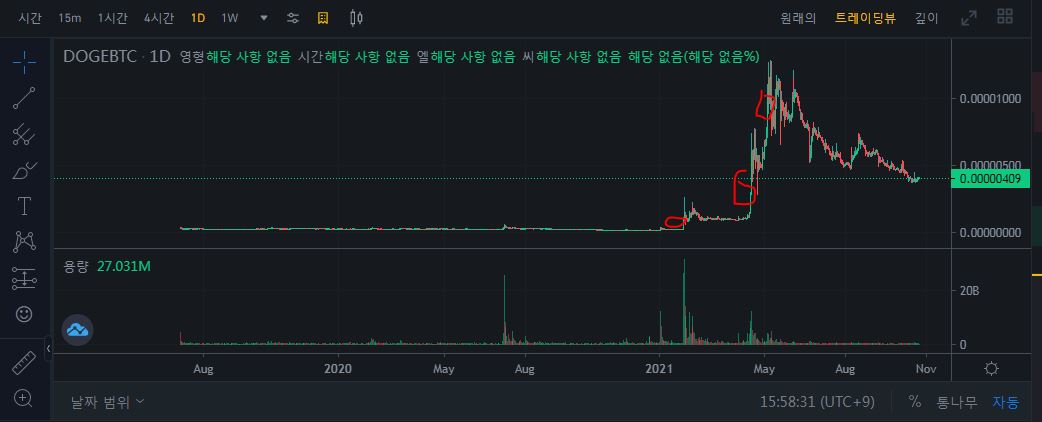Select the Text annotation tool
Image resolution: width=1042 pixels, height=422 pixels.
tap(25, 207)
